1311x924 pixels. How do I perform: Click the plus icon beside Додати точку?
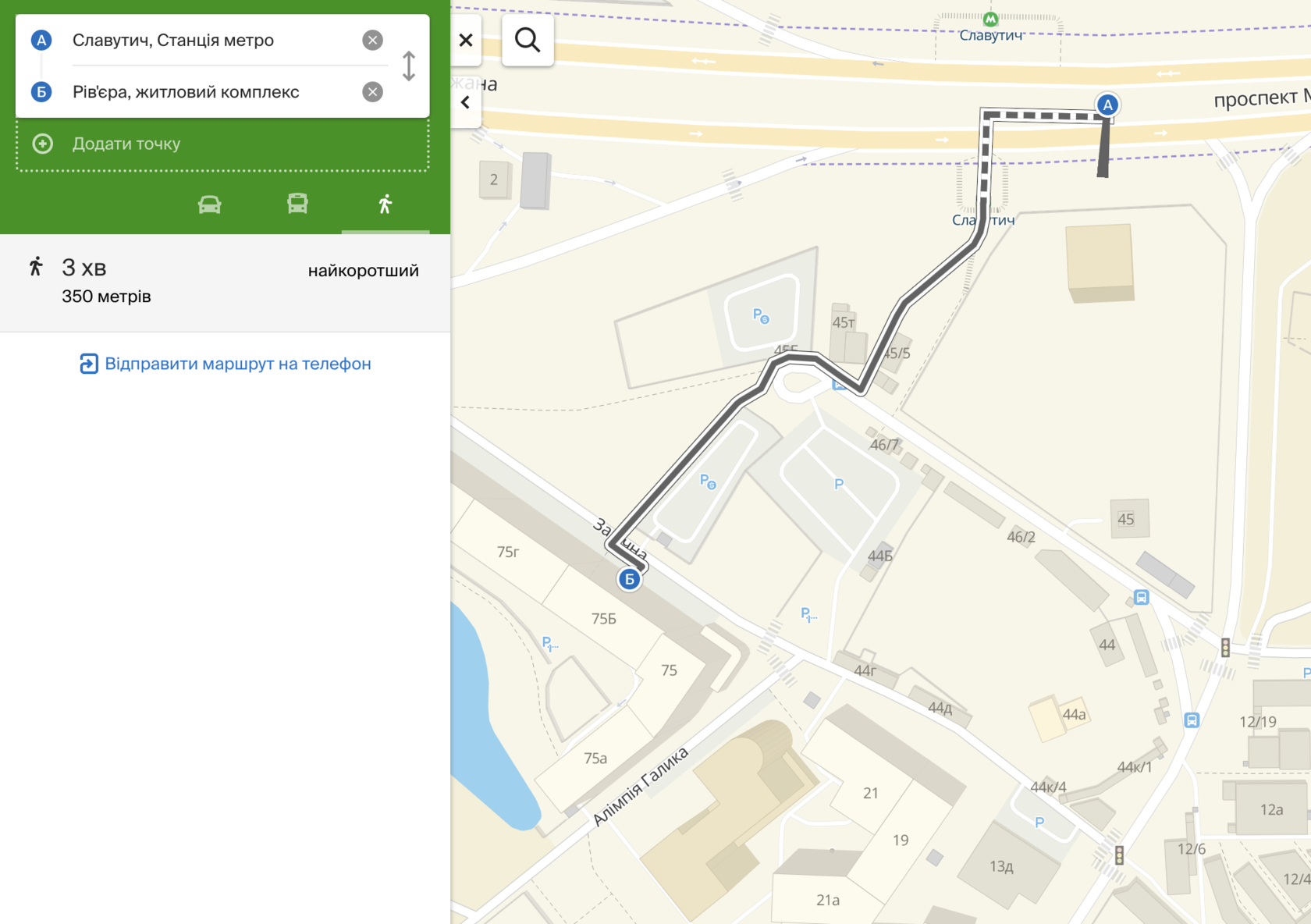coord(43,144)
